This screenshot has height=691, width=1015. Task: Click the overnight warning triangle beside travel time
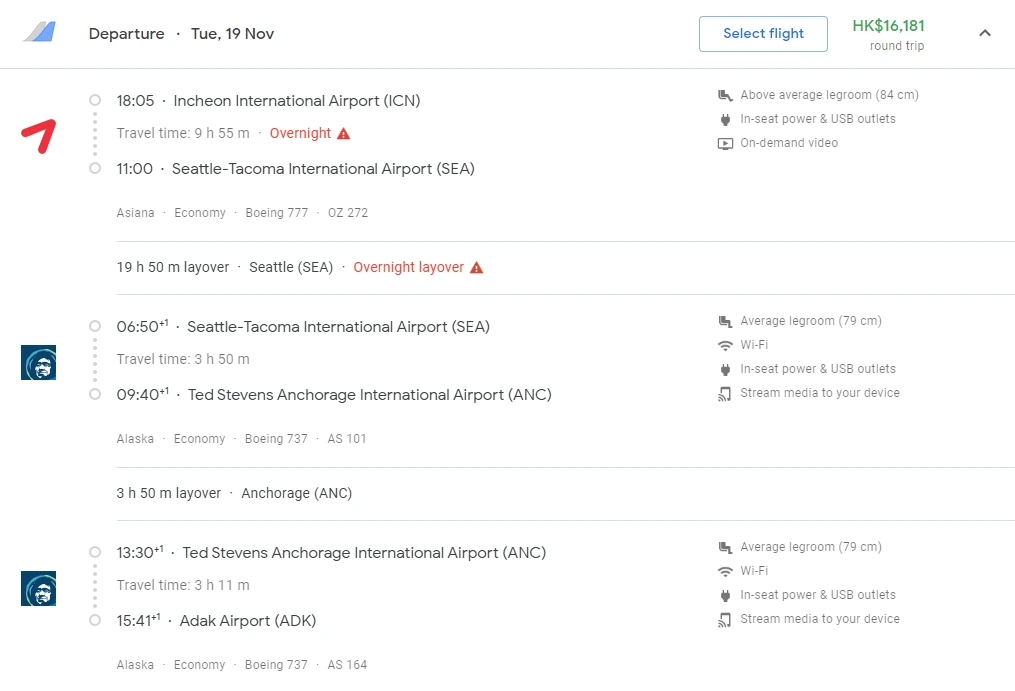(344, 134)
